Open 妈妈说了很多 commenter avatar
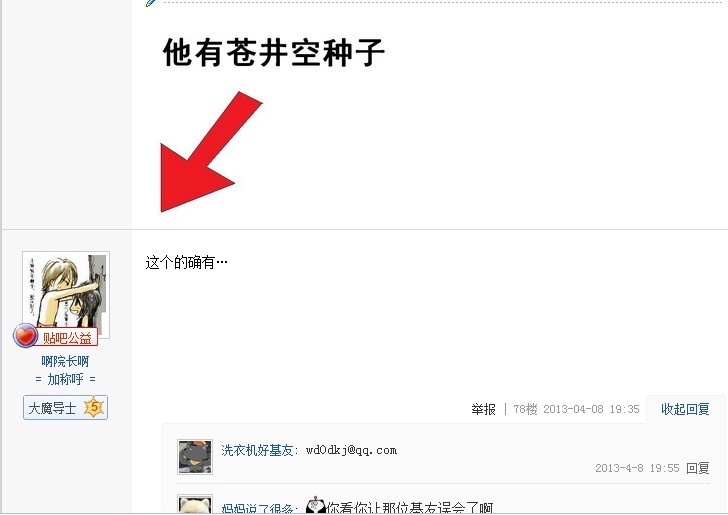Screen dimensions: 728x515 point(195,504)
